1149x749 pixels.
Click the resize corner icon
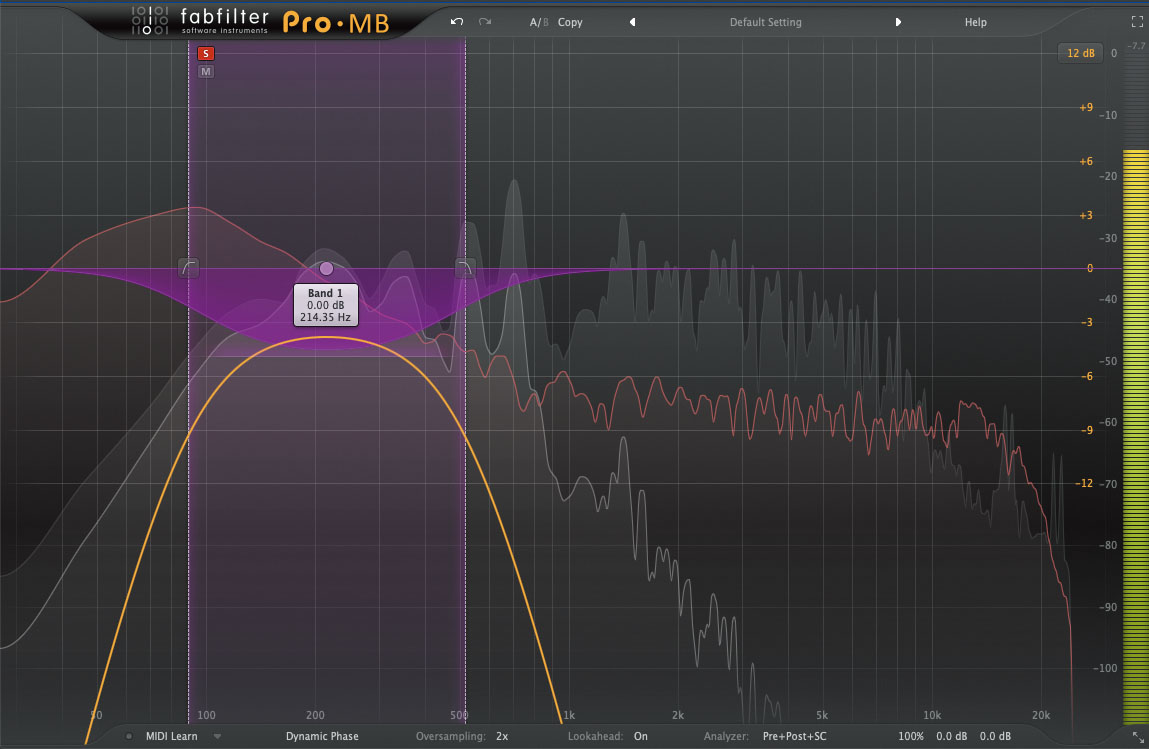(1137, 735)
